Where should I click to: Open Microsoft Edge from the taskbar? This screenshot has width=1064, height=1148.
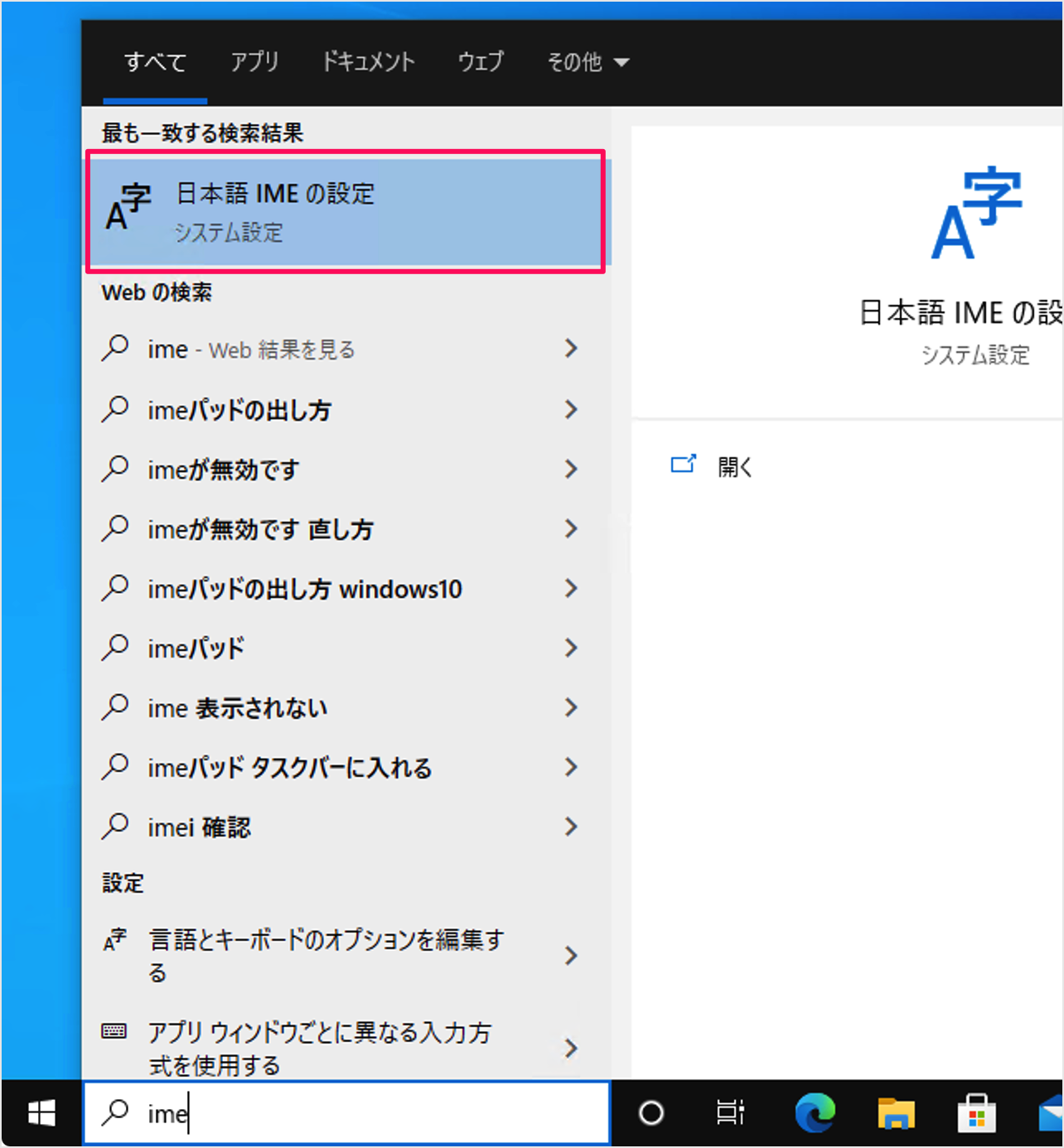[x=815, y=1114]
